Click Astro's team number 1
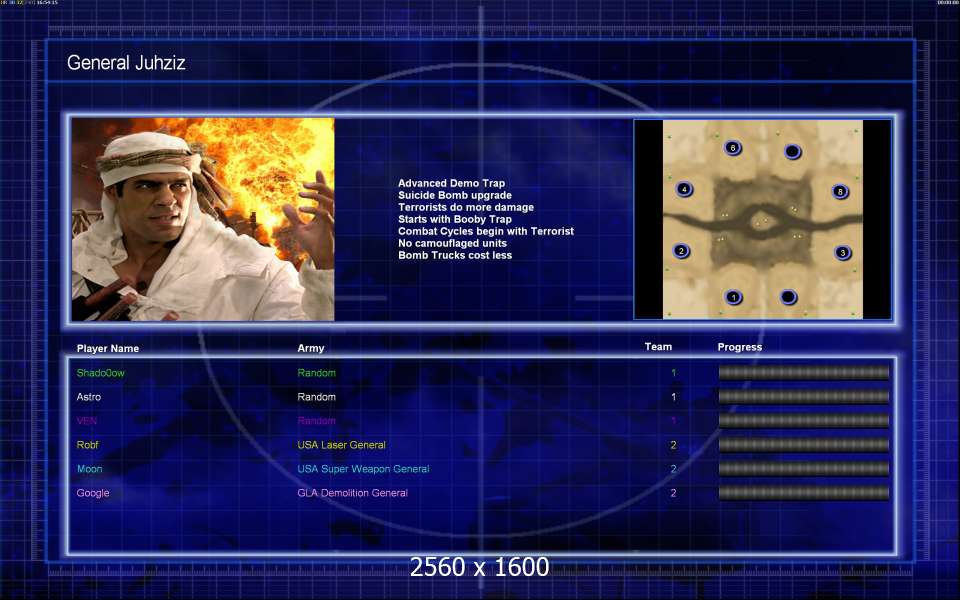960x600 pixels. click(673, 397)
